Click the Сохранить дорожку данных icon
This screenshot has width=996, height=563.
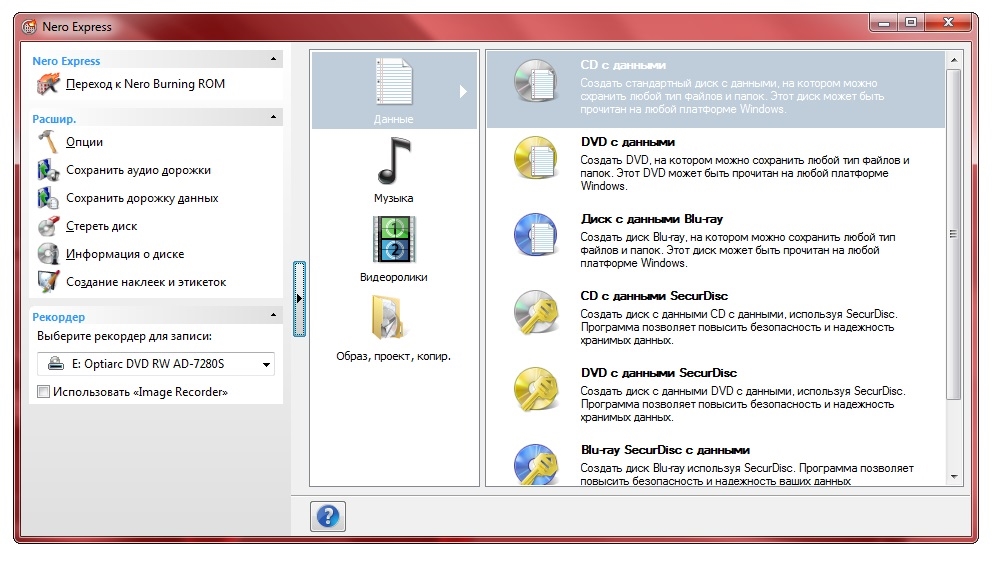(x=48, y=198)
